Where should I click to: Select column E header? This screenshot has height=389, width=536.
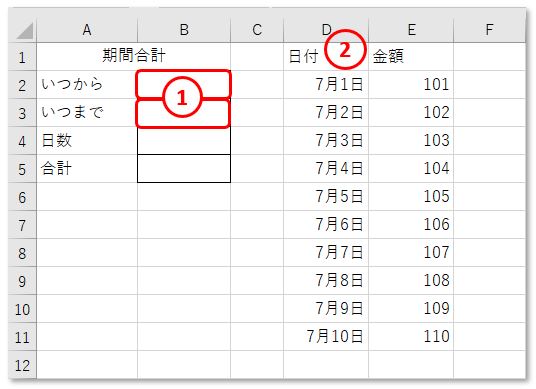coord(411,30)
